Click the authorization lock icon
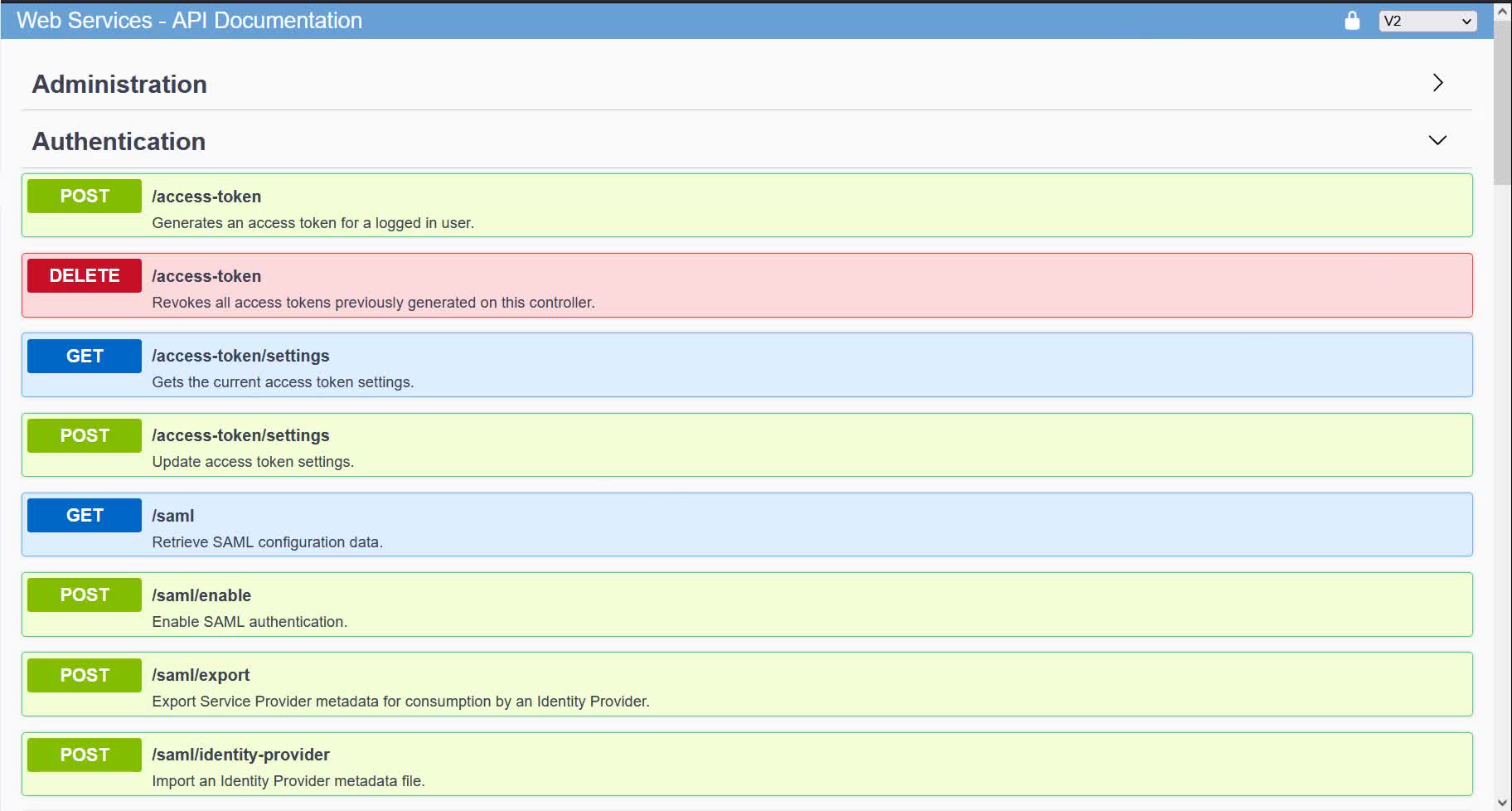Screen dimensions: 1512x811 pyautogui.click(x=1352, y=21)
